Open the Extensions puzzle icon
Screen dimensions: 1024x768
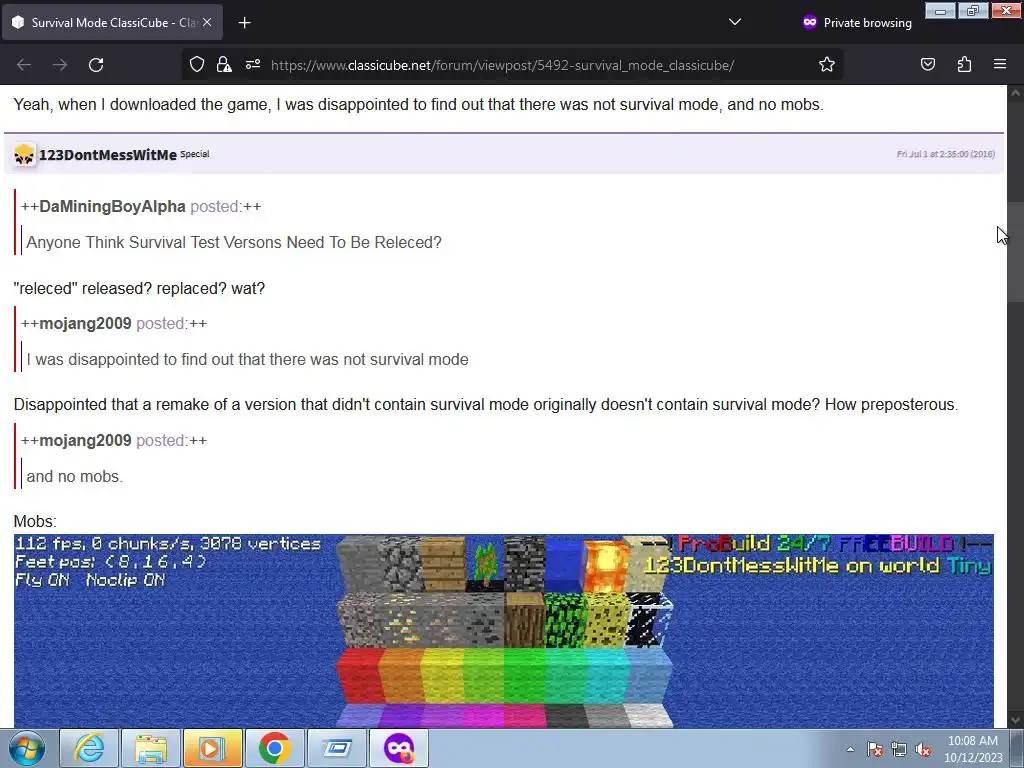tap(964, 65)
